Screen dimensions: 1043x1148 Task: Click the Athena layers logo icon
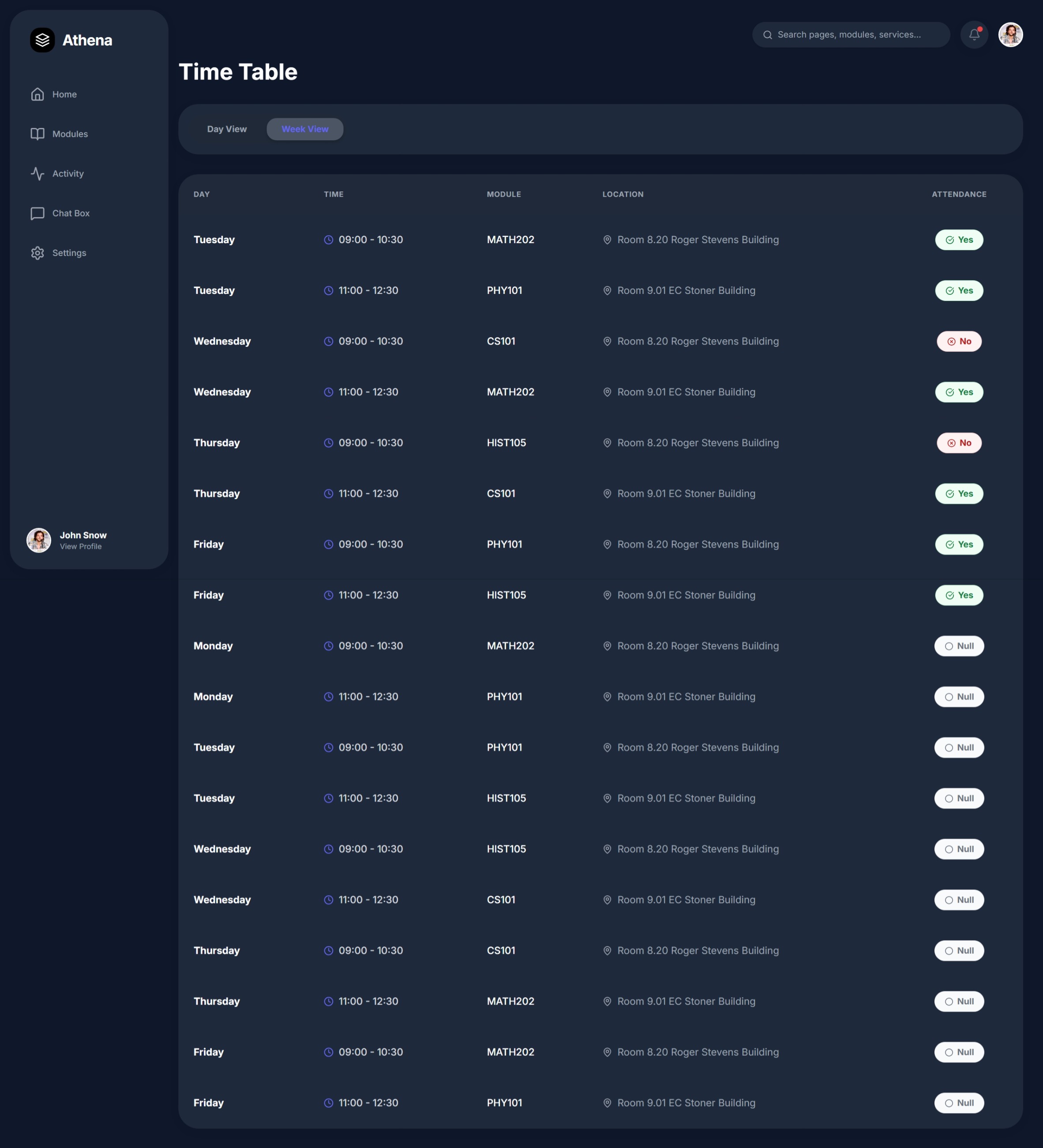[42, 40]
